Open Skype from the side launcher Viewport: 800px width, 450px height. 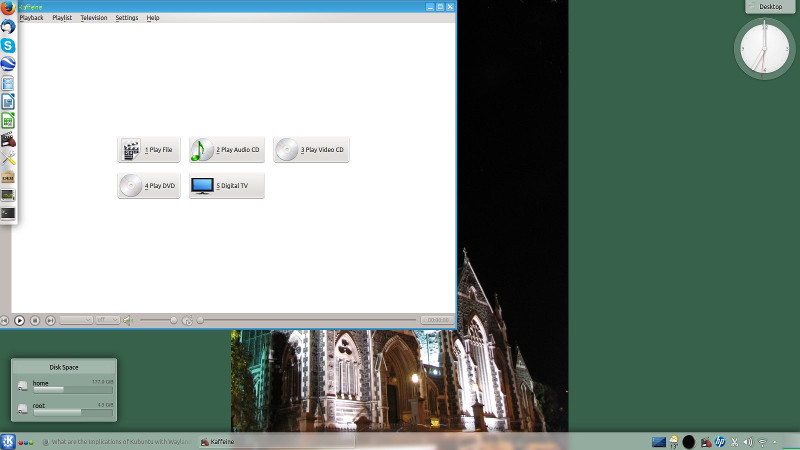pos(8,45)
